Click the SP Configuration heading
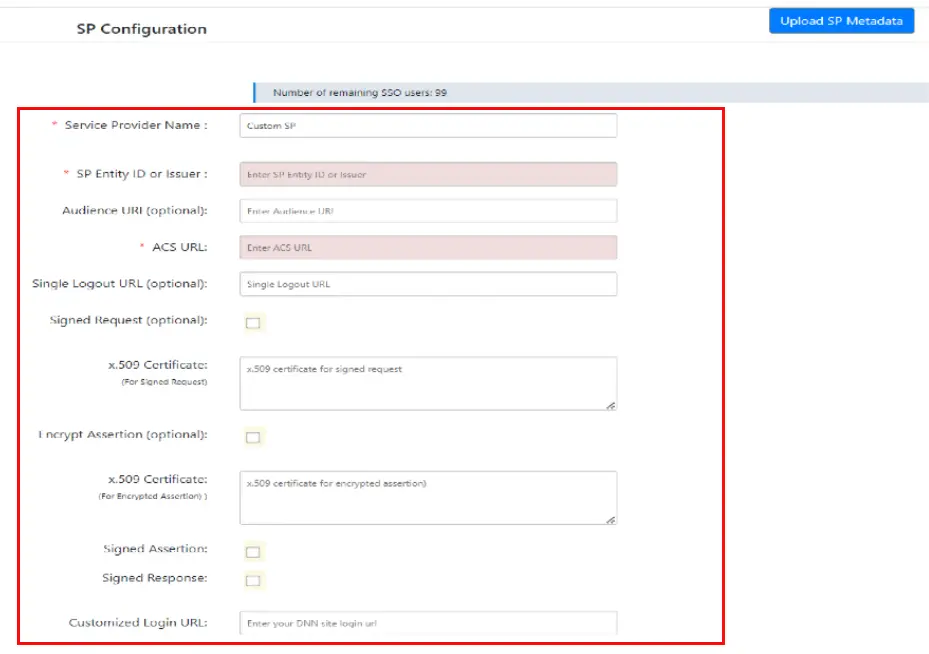The image size is (929, 654). (x=142, y=29)
